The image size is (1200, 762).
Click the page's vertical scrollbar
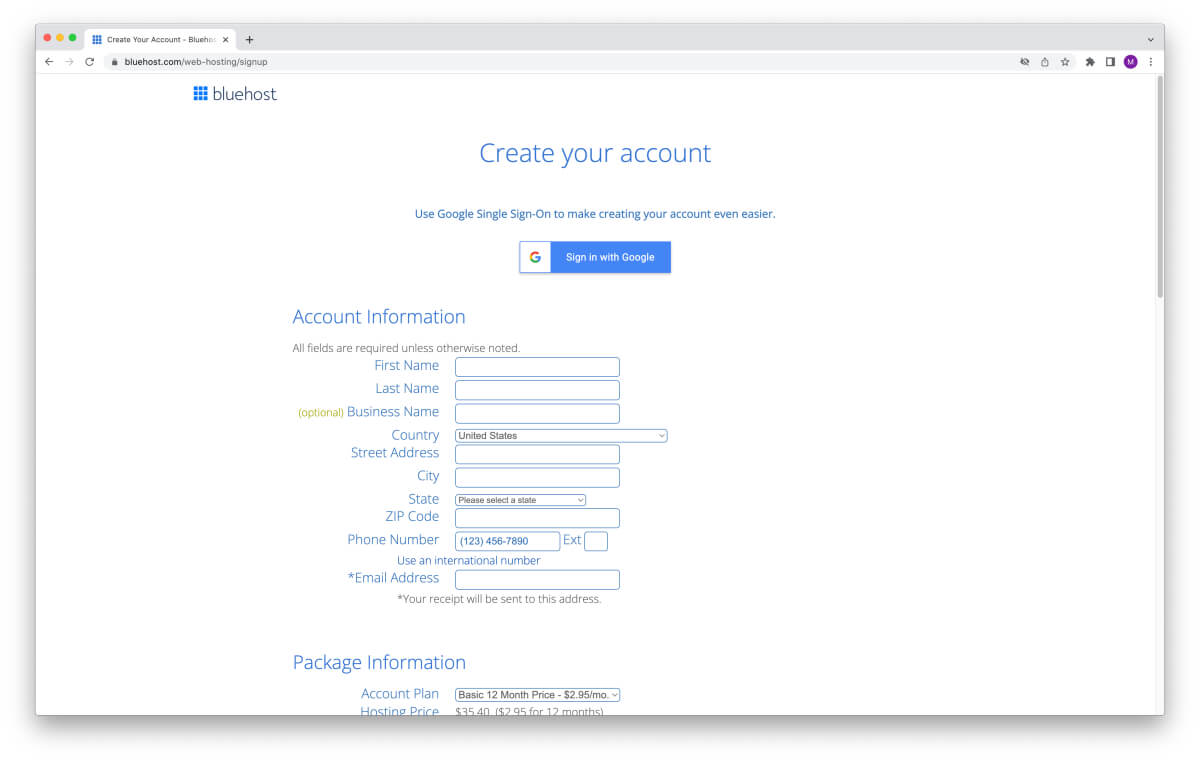point(1160,190)
